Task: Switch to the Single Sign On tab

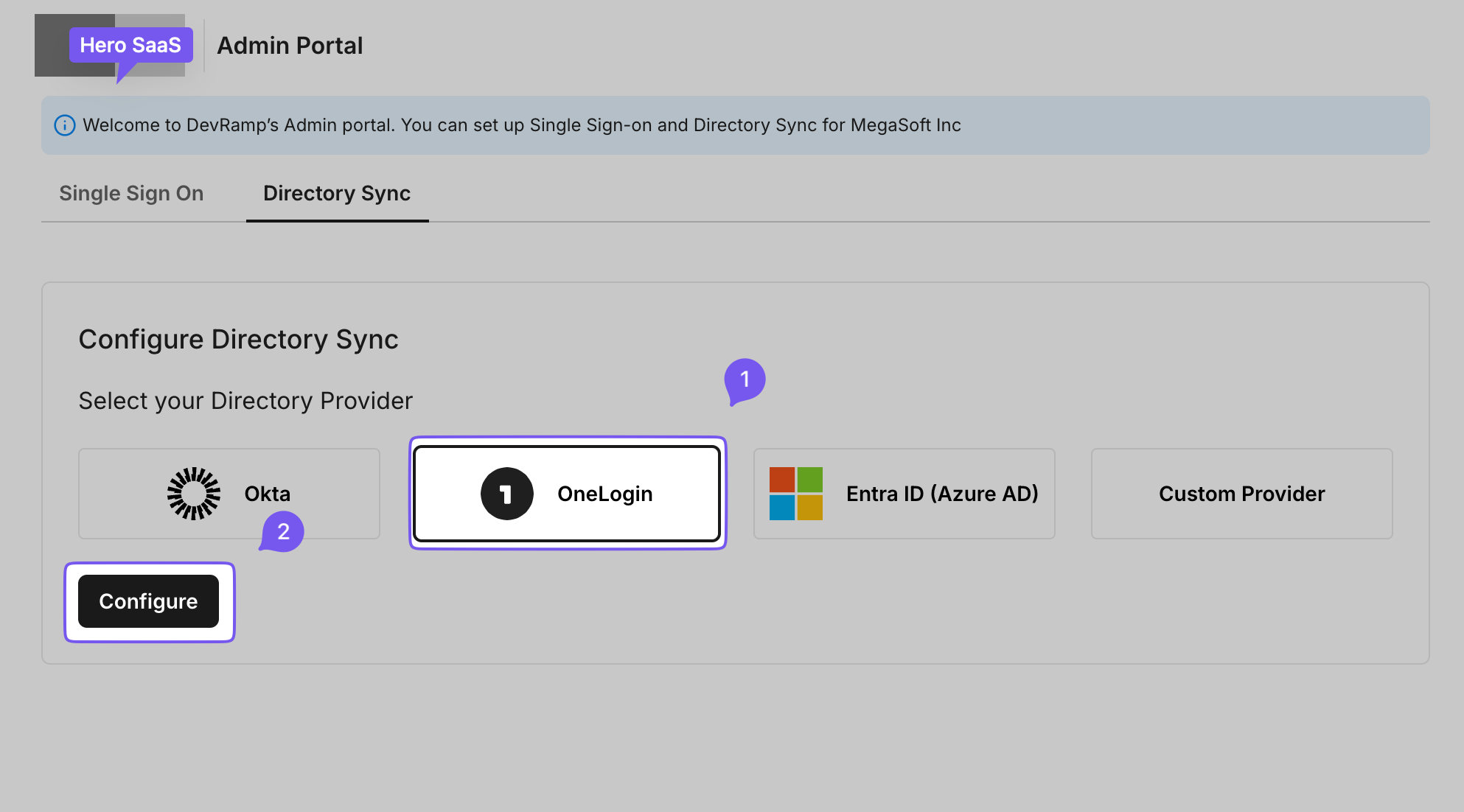Action: [131, 193]
